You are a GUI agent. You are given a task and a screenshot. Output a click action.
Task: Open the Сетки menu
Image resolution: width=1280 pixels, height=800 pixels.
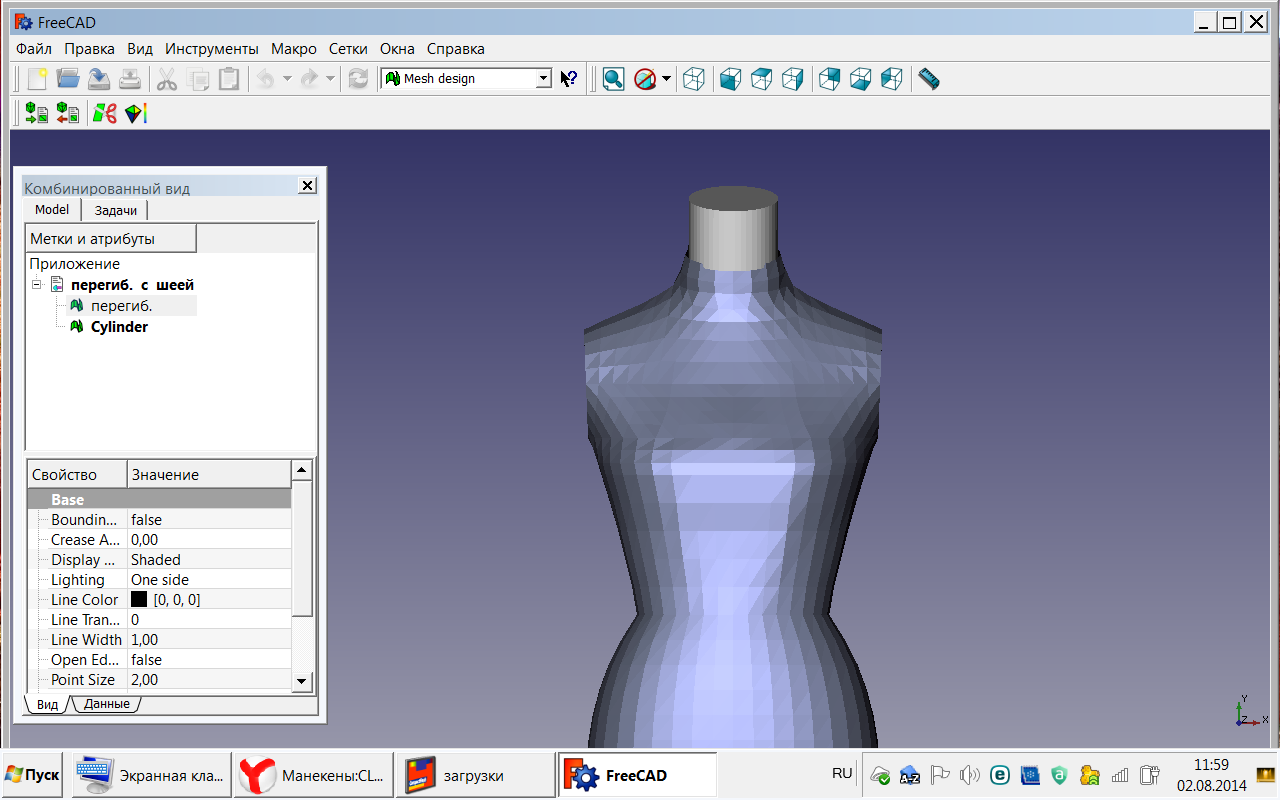(x=348, y=48)
